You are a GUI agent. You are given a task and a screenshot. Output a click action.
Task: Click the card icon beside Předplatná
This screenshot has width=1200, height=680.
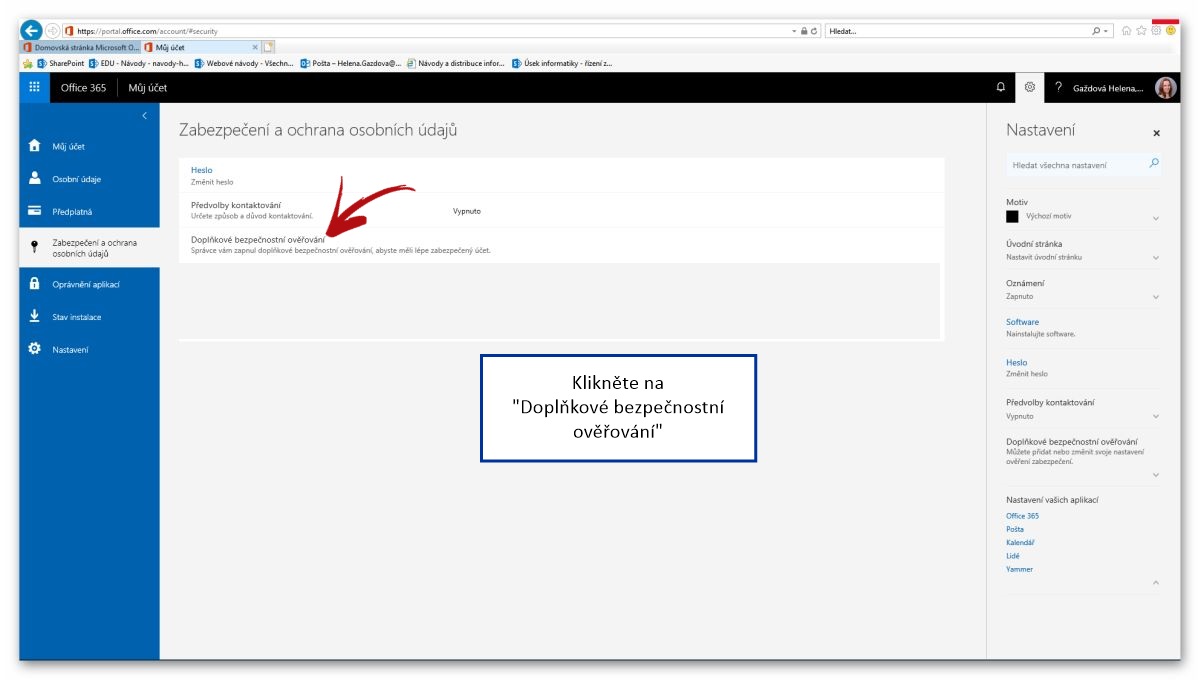(35, 211)
